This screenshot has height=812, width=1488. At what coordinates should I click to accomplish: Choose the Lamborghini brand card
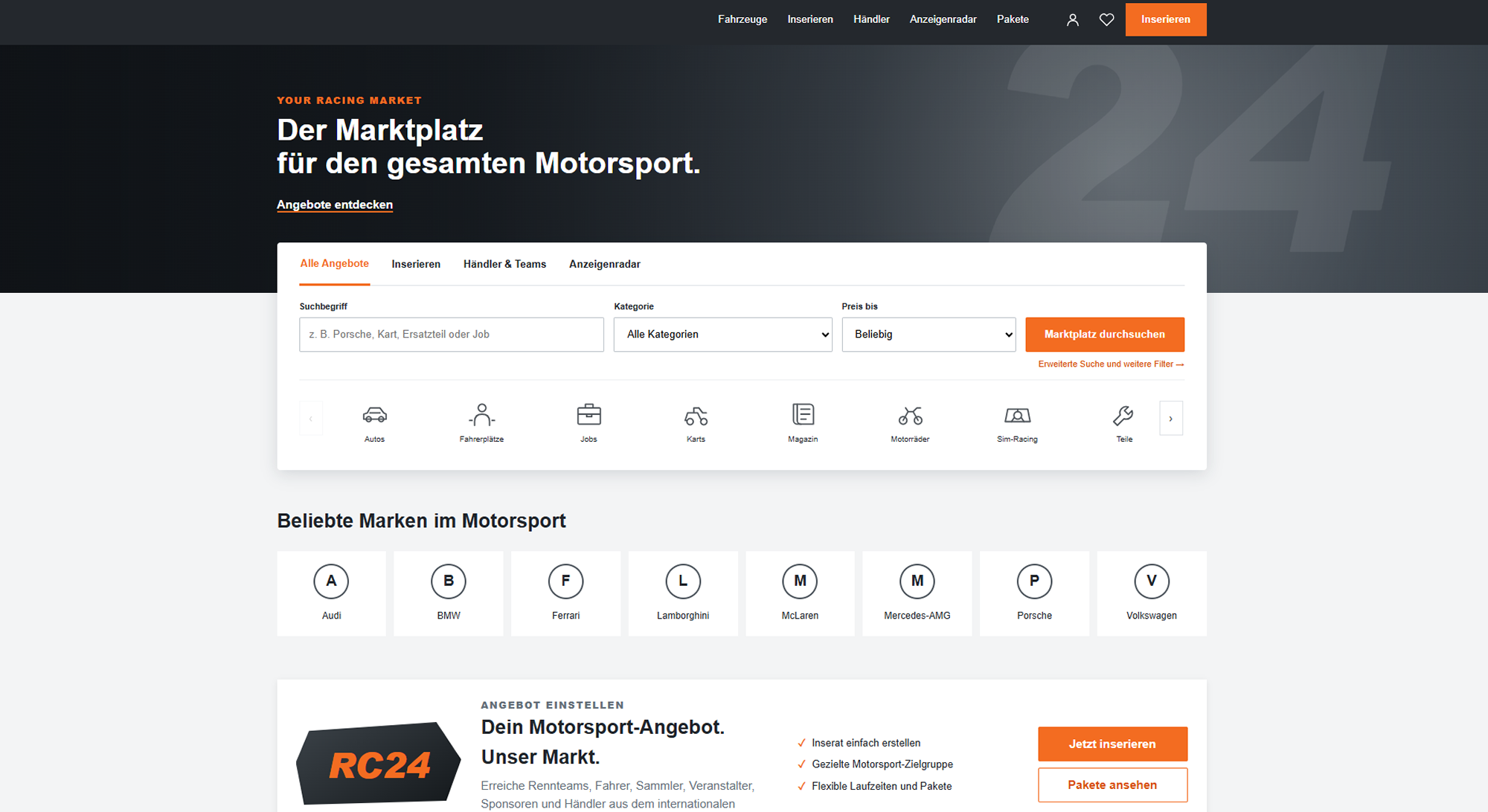(683, 593)
